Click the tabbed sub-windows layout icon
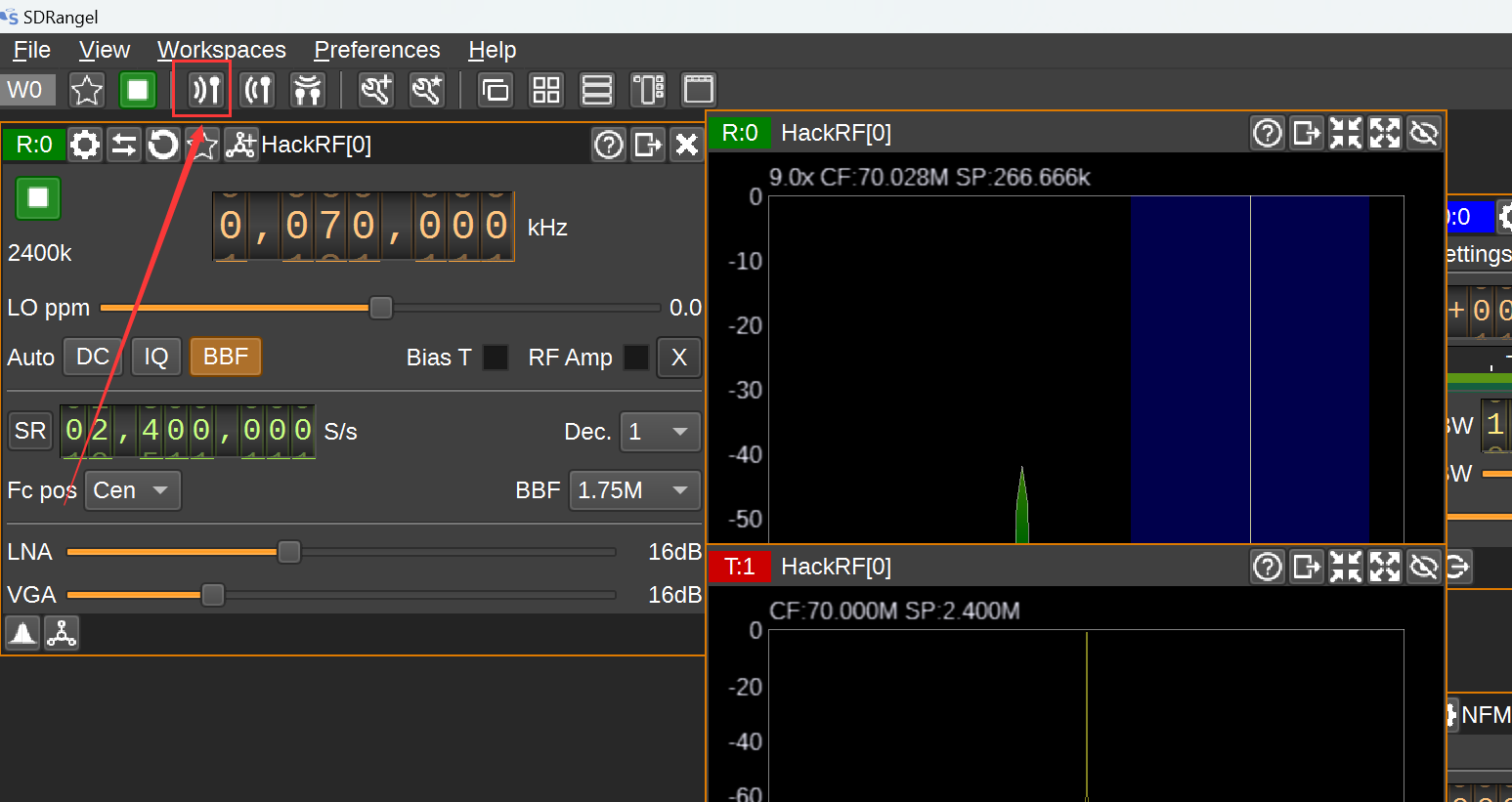Viewport: 1512px width, 802px height. 699,90
